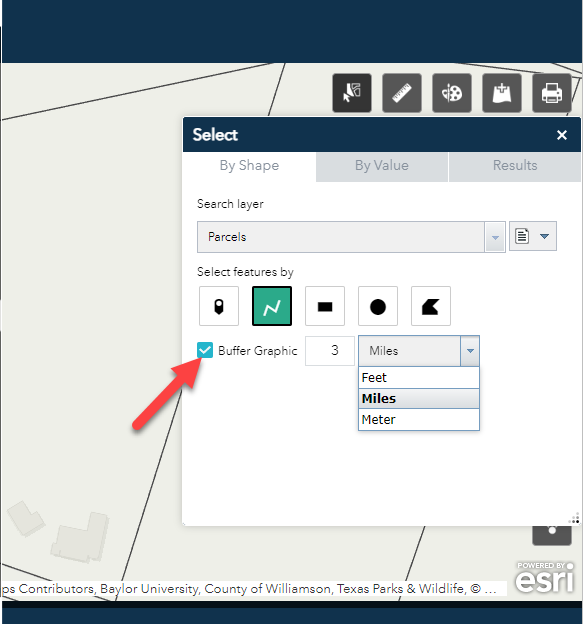Switch to the By Value tab

(x=382, y=166)
